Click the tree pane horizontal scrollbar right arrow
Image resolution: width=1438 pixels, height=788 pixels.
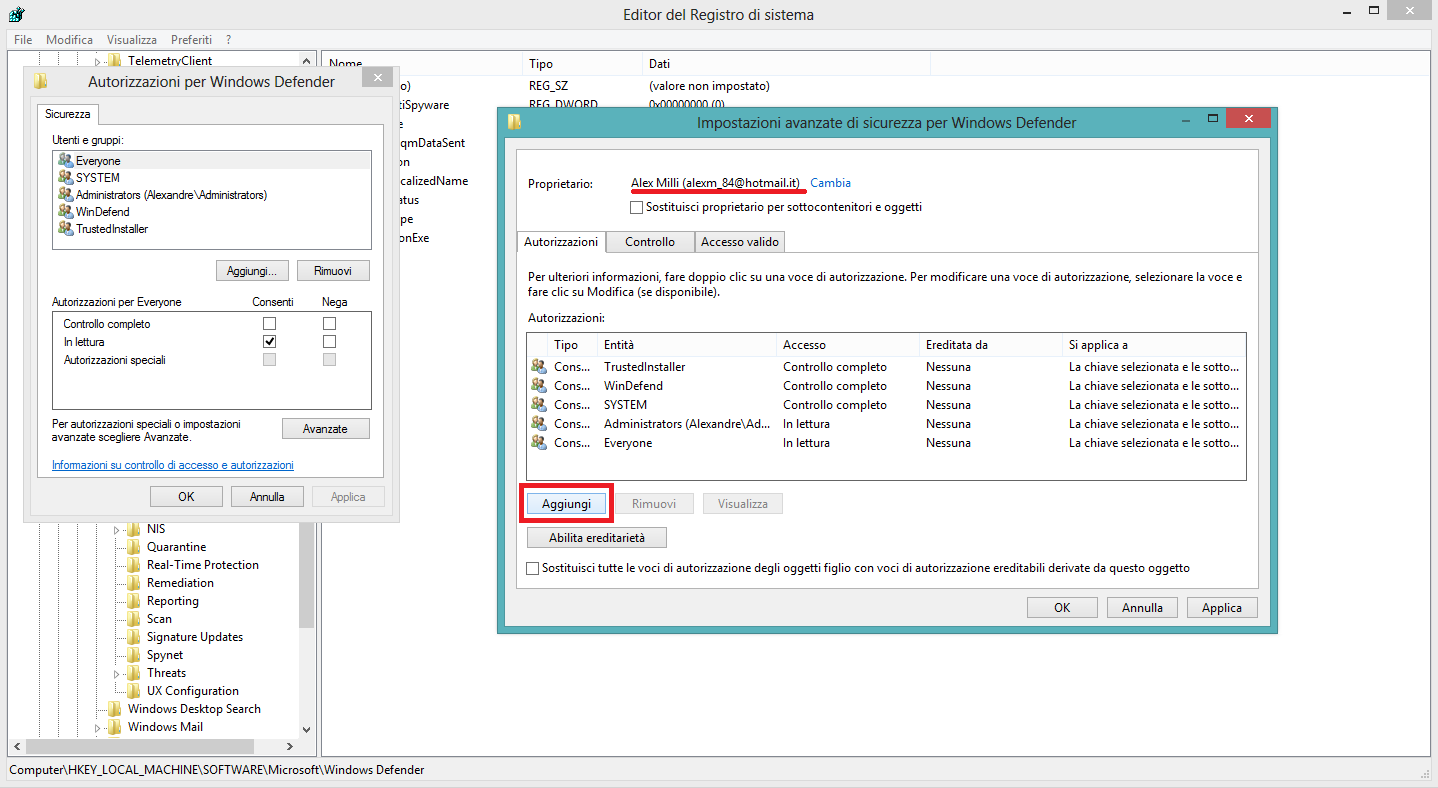point(290,746)
